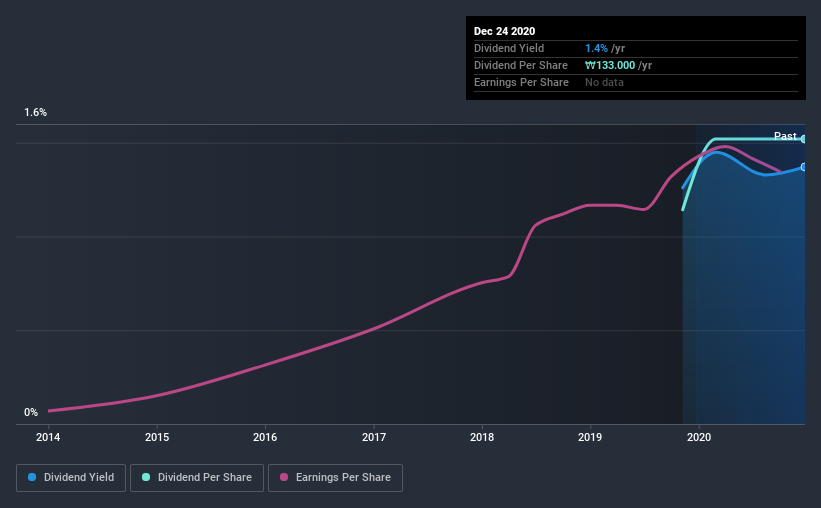Screen dimensions: 821x508
Task: Click the pink Earnings Per Share legend dot
Action: [x=284, y=477]
